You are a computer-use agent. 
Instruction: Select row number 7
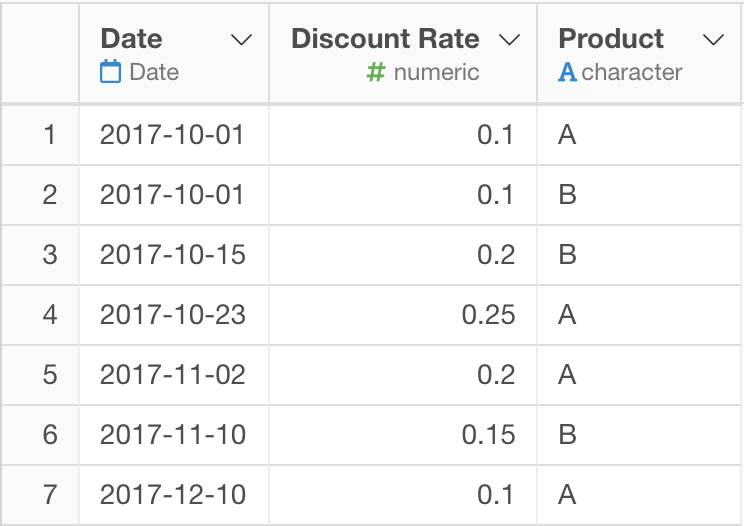50,495
